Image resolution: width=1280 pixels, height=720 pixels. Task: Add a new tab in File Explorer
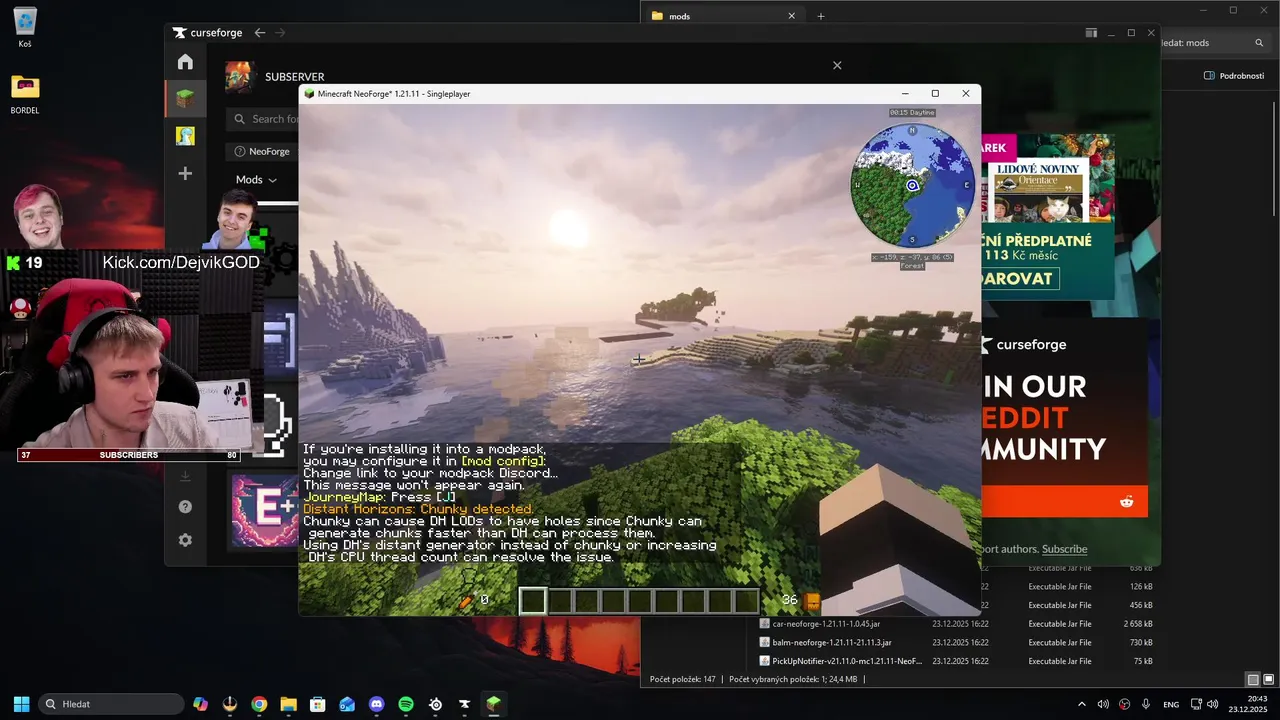coord(821,16)
